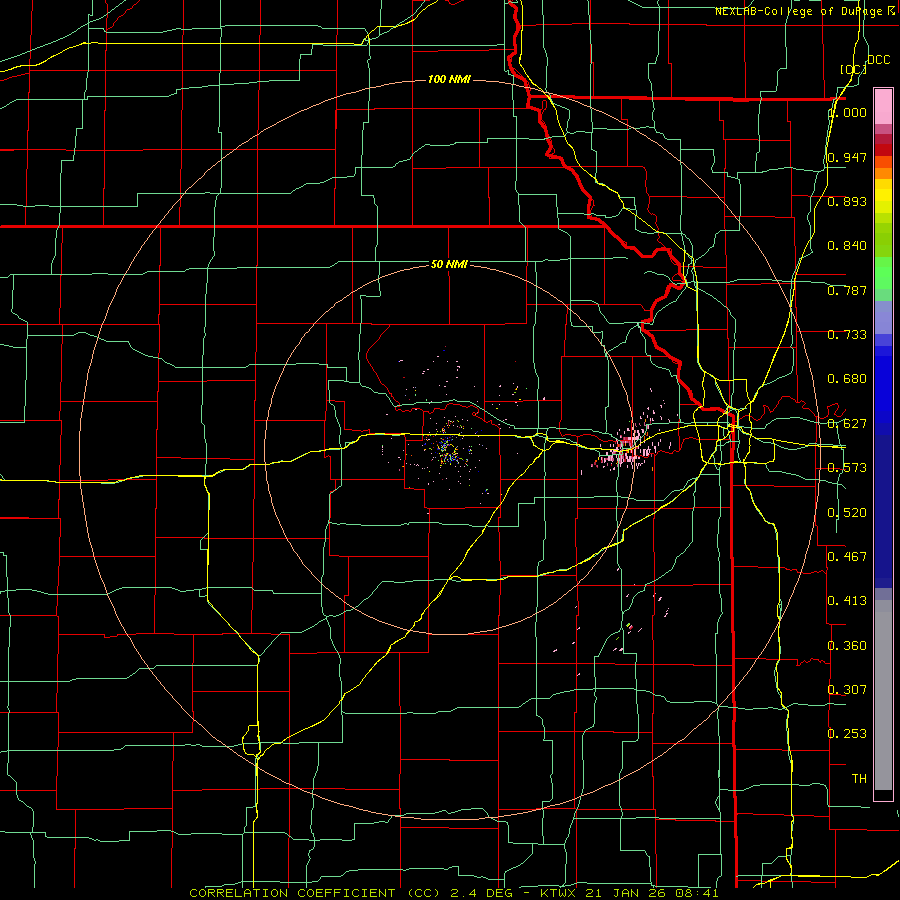This screenshot has height=900, width=900.
Task: Click the 2.4 DEG elevation angle text
Action: coord(484,893)
